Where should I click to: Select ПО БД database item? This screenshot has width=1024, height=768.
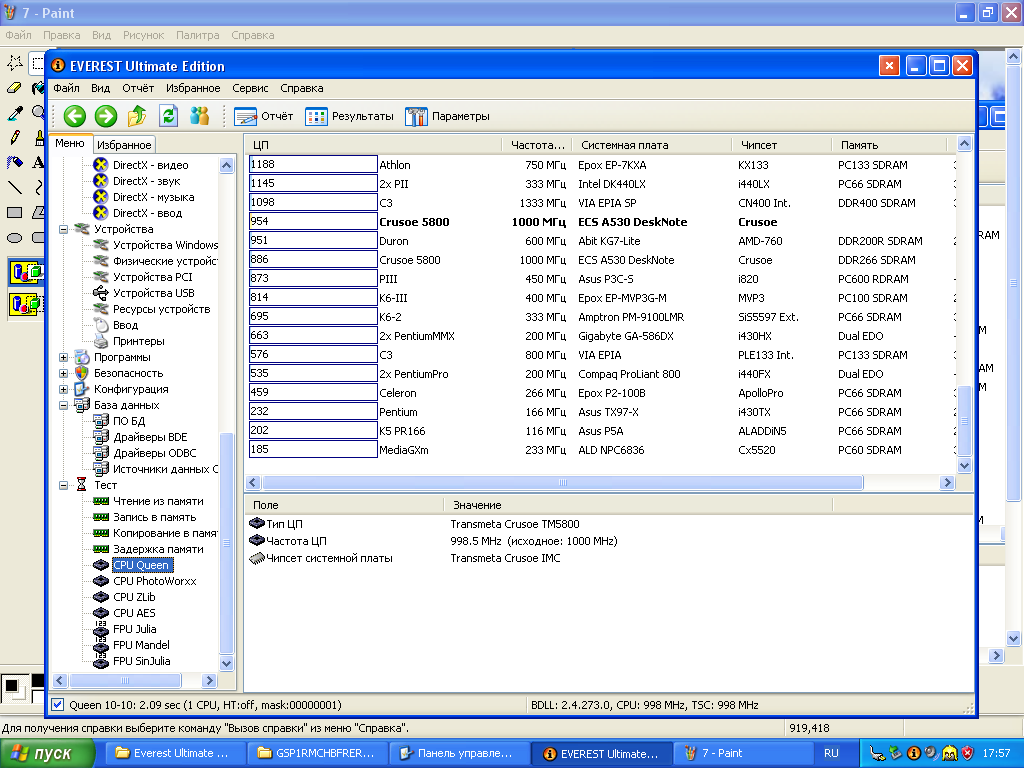tap(129, 421)
